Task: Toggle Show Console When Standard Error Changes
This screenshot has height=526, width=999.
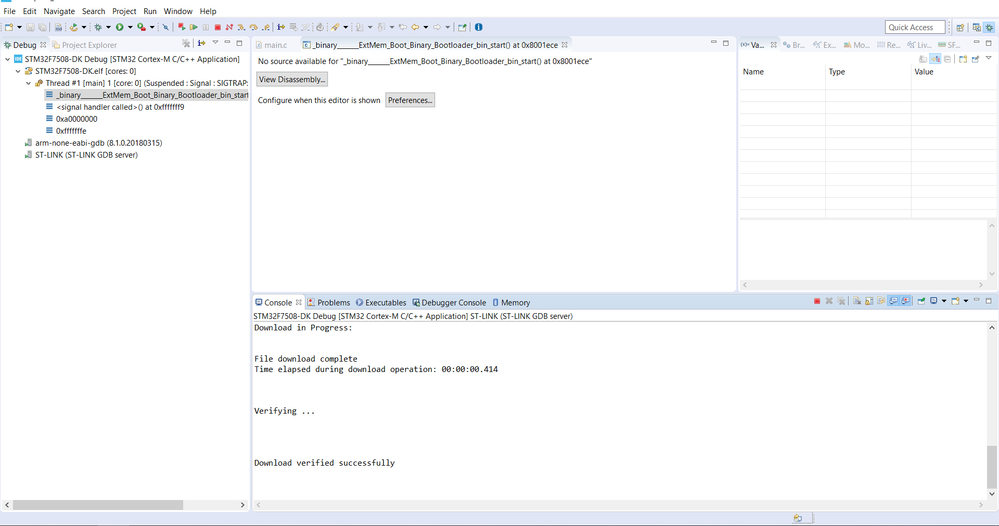Action: [x=905, y=301]
